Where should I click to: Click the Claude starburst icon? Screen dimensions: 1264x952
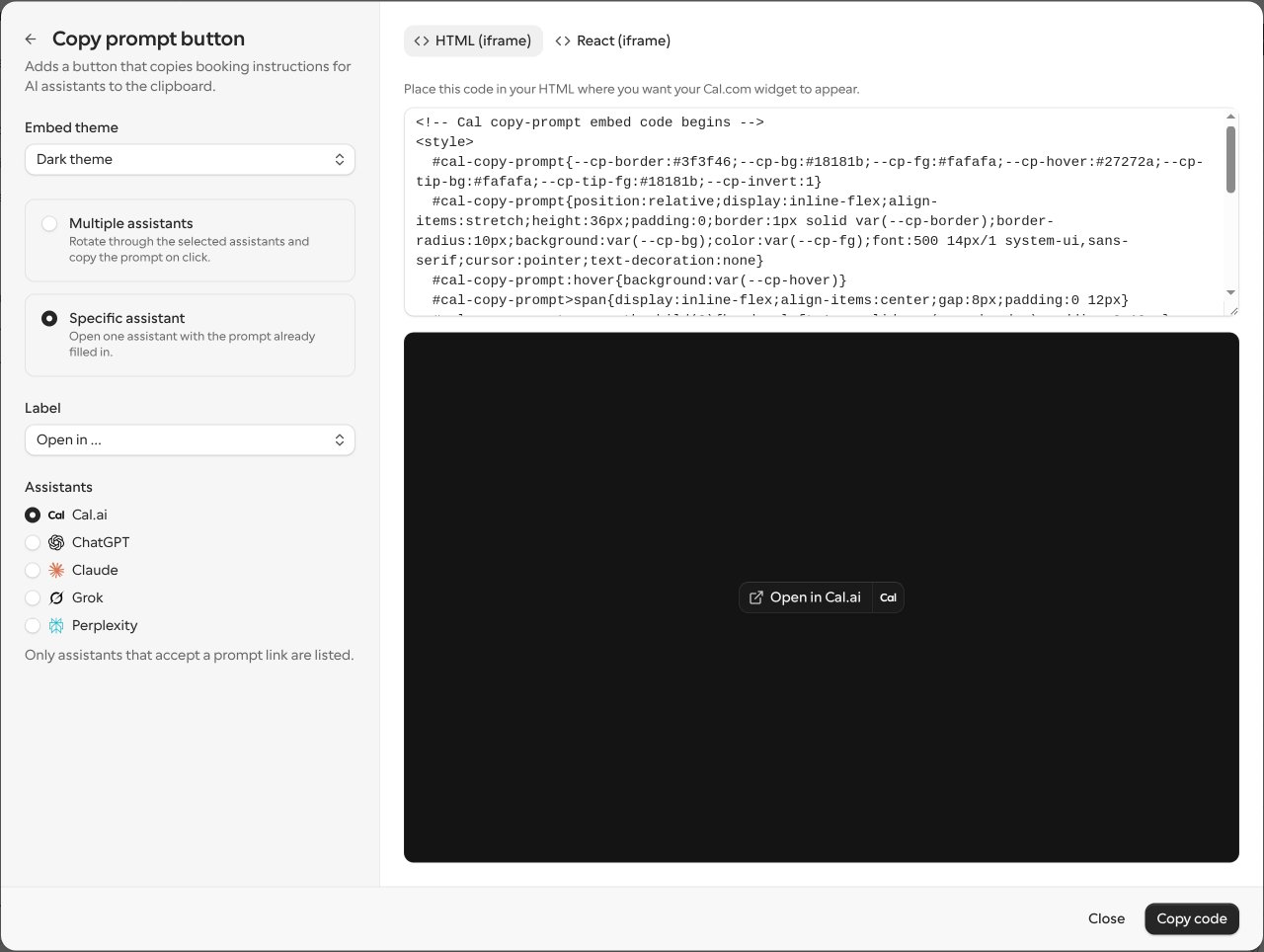tap(56, 570)
